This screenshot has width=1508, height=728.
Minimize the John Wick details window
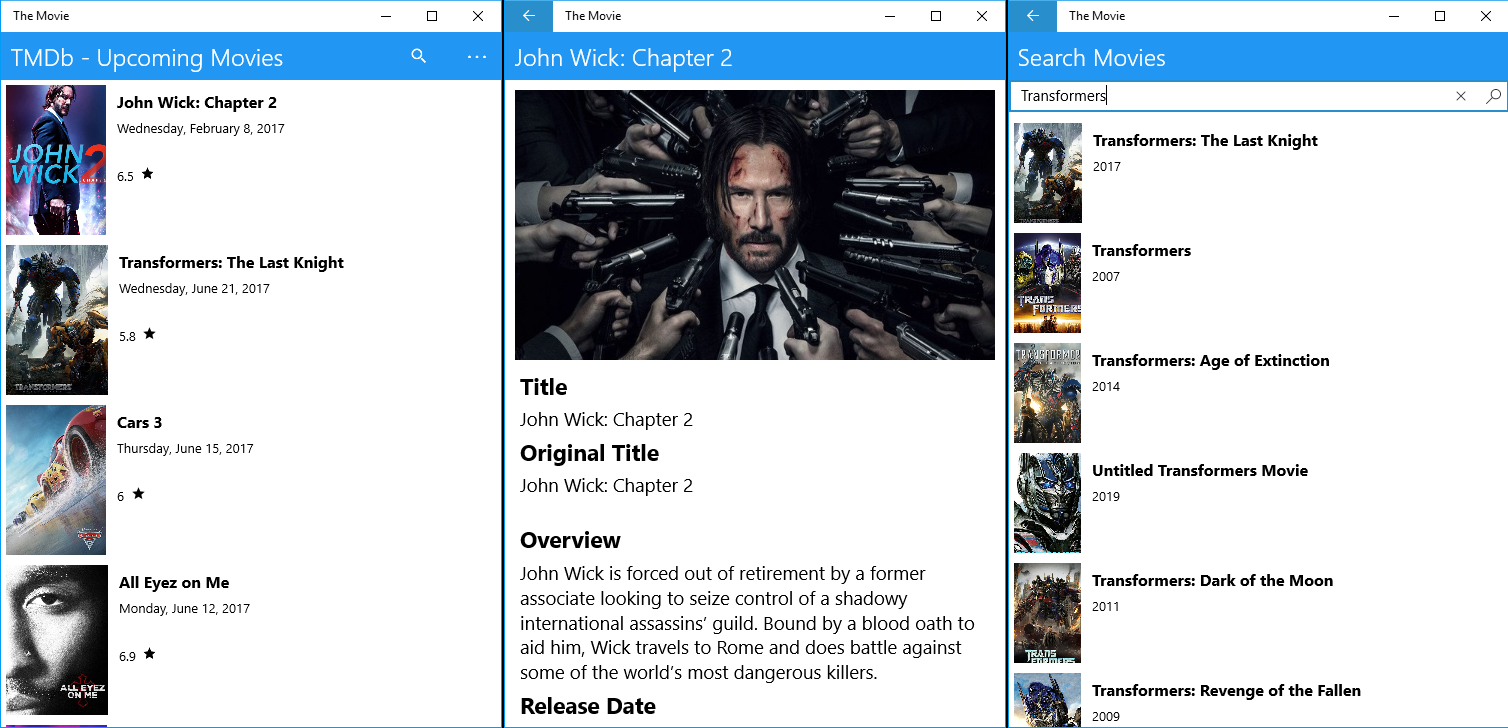[890, 16]
